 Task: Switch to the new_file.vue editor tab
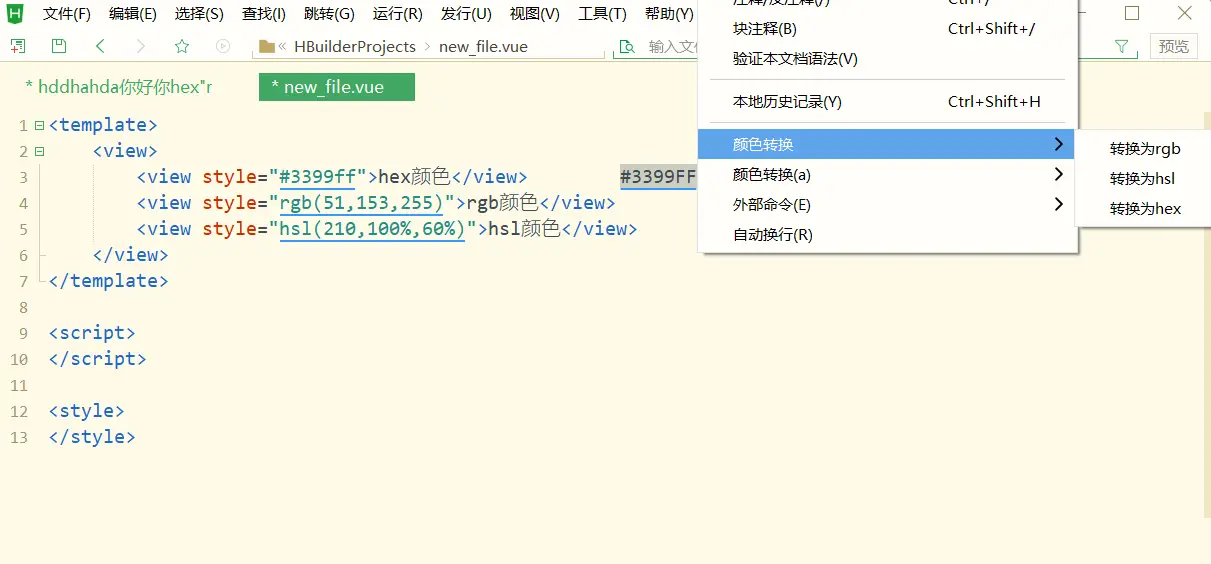click(336, 87)
